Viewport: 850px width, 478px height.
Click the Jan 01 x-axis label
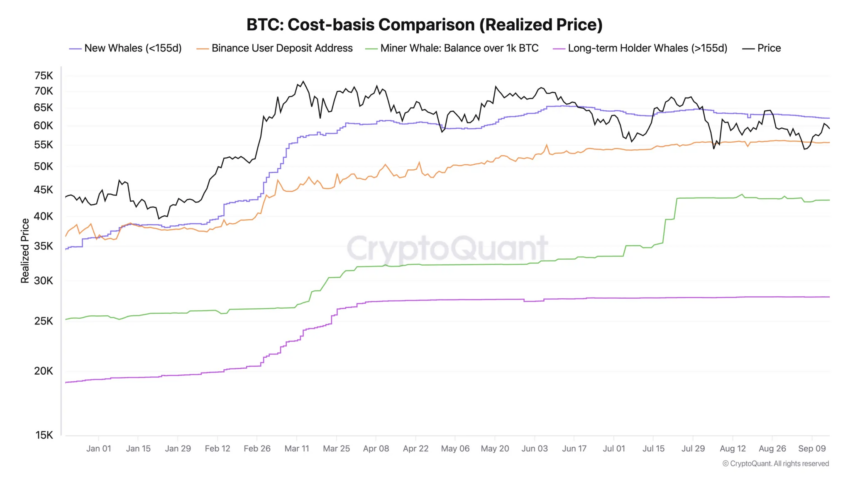tap(99, 449)
